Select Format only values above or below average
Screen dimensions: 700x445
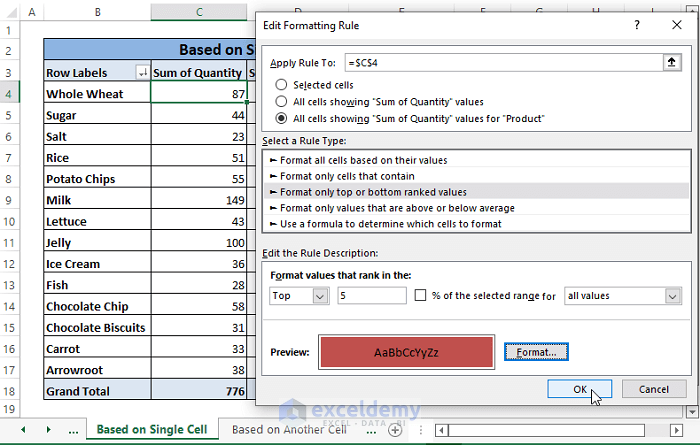pyautogui.click(x=476, y=208)
